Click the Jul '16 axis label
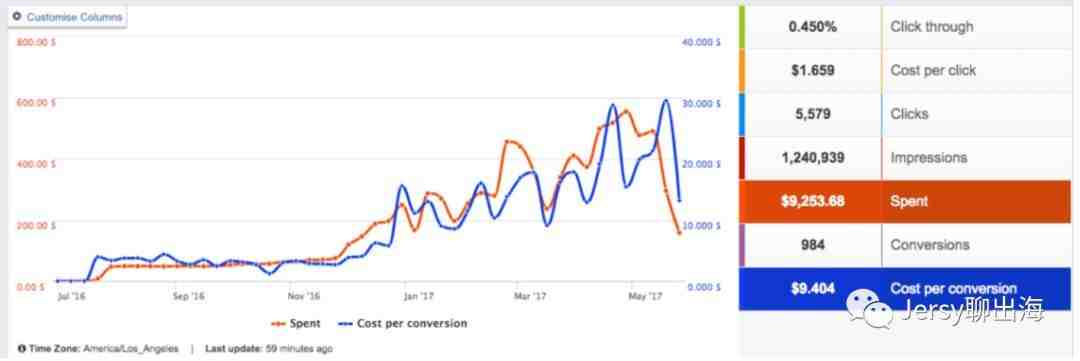The image size is (1080, 361). (72, 297)
